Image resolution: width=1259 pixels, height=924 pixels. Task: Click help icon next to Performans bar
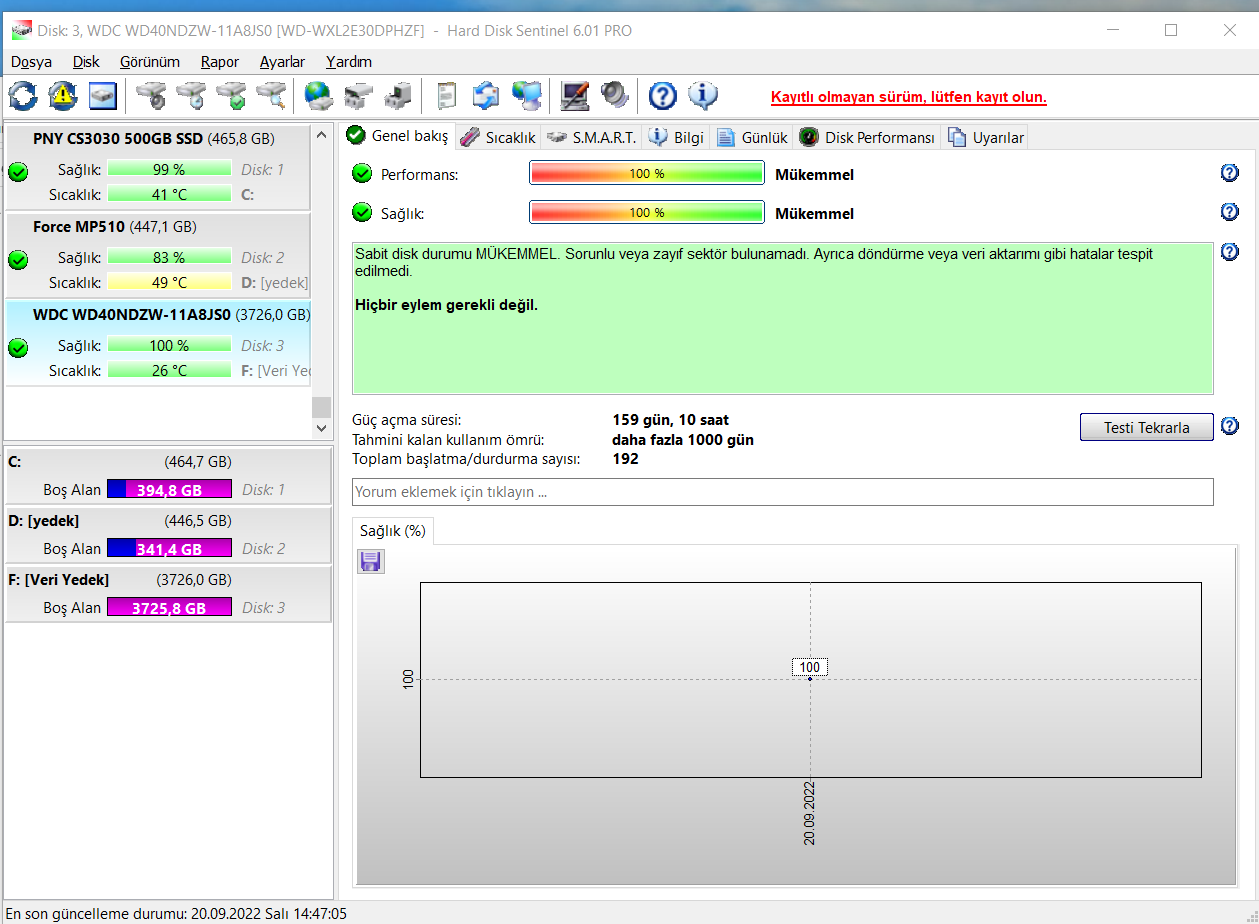1230,173
